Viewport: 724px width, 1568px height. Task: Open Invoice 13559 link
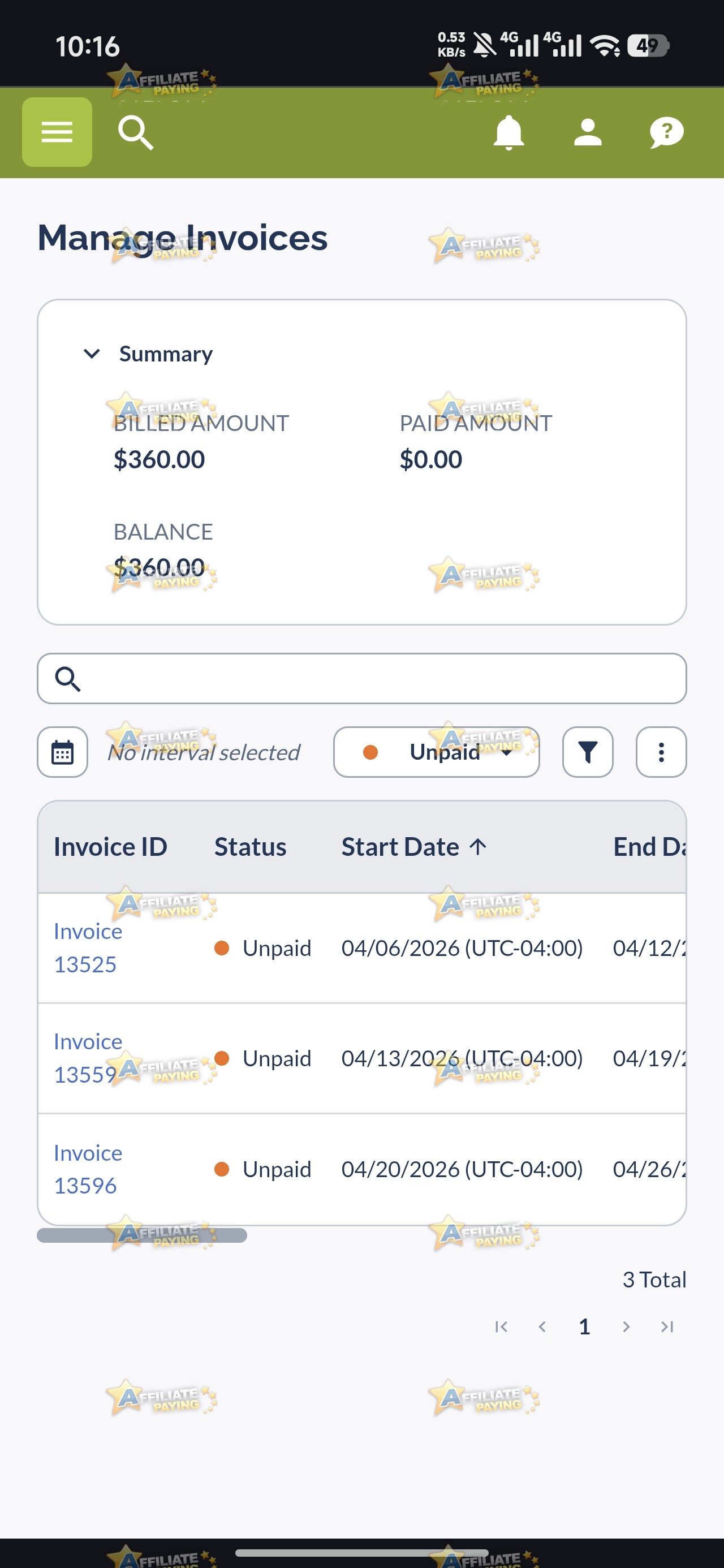tap(88, 1058)
